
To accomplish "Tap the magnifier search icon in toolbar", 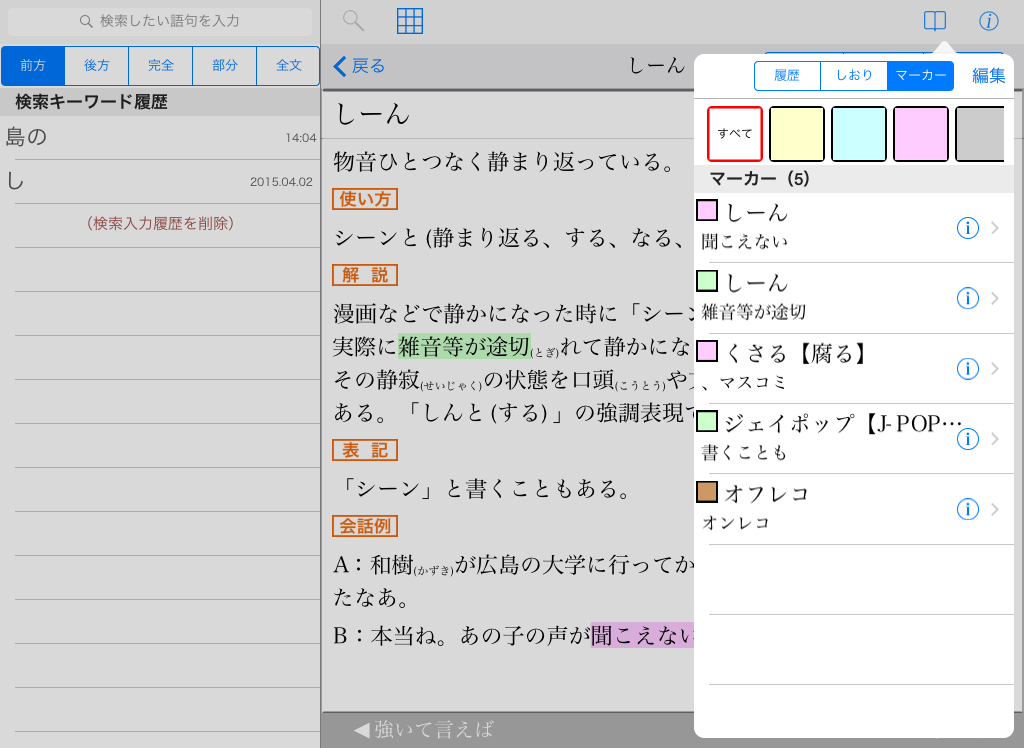I will tap(353, 21).
